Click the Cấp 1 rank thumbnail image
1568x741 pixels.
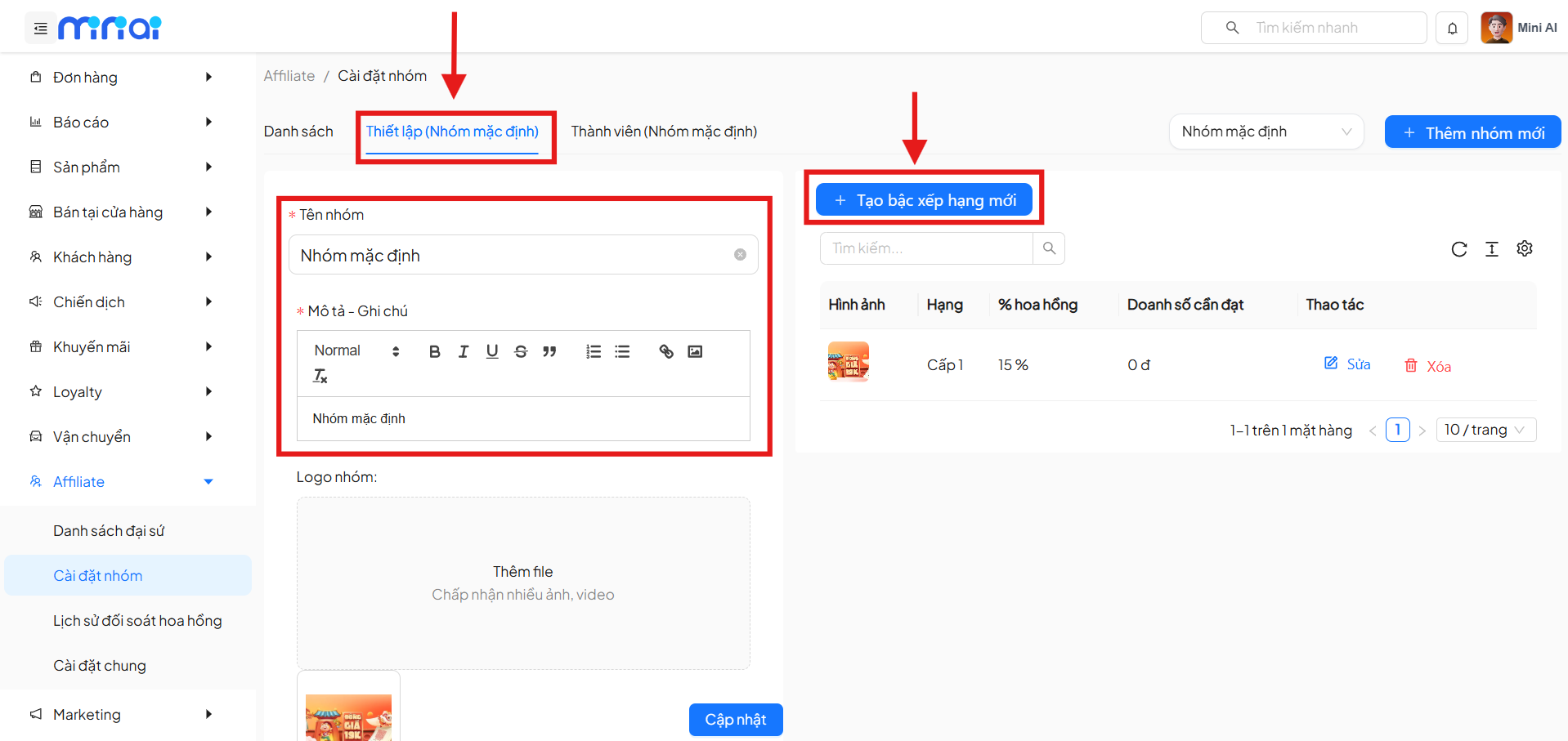coord(848,362)
